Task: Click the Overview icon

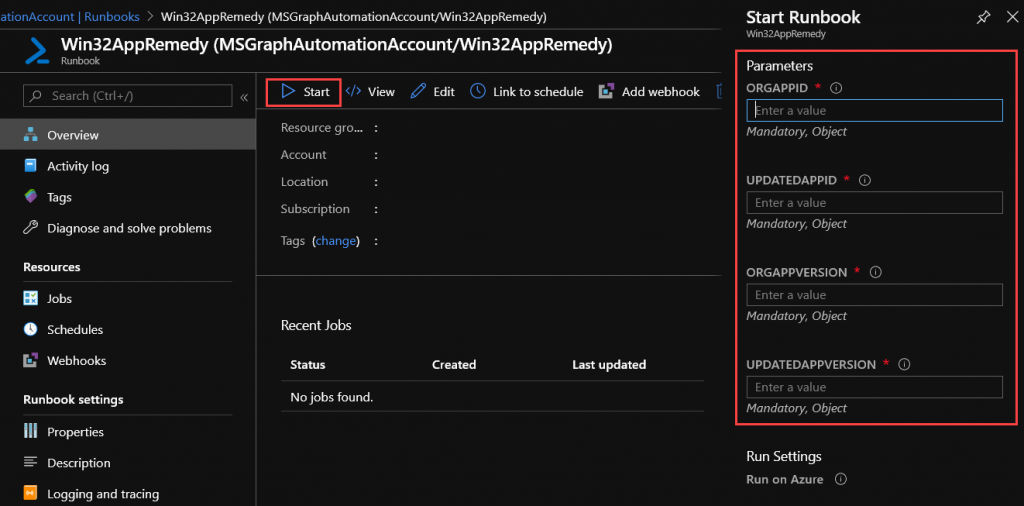Action: point(31,135)
